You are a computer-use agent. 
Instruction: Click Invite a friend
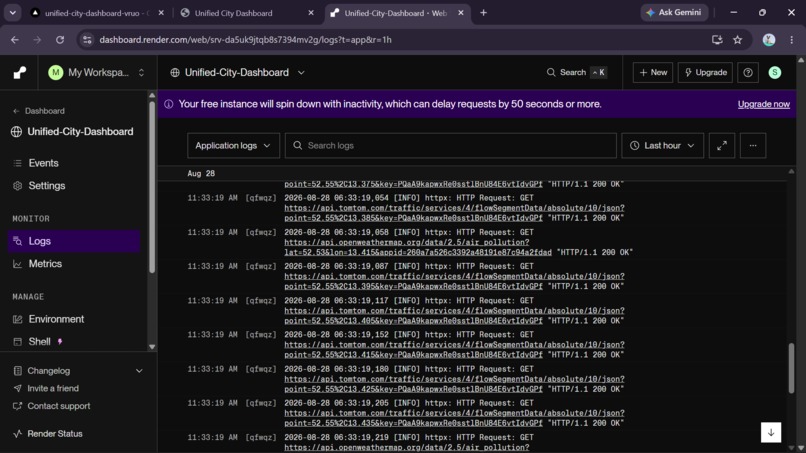pyautogui.click(x=53, y=388)
